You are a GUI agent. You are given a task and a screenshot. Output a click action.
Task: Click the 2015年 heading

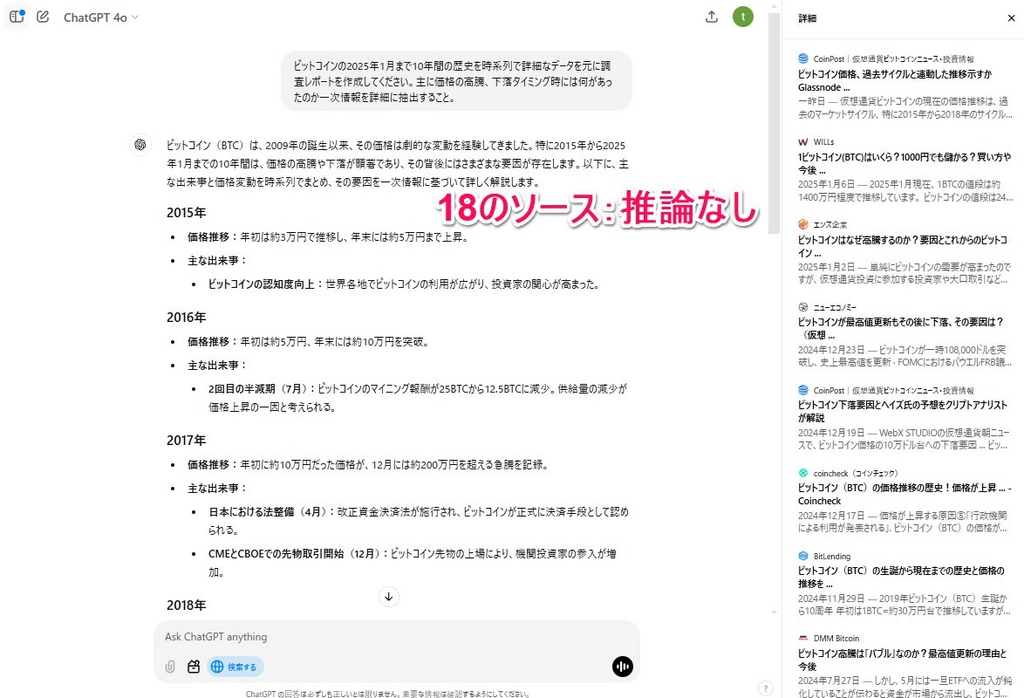click(x=186, y=213)
